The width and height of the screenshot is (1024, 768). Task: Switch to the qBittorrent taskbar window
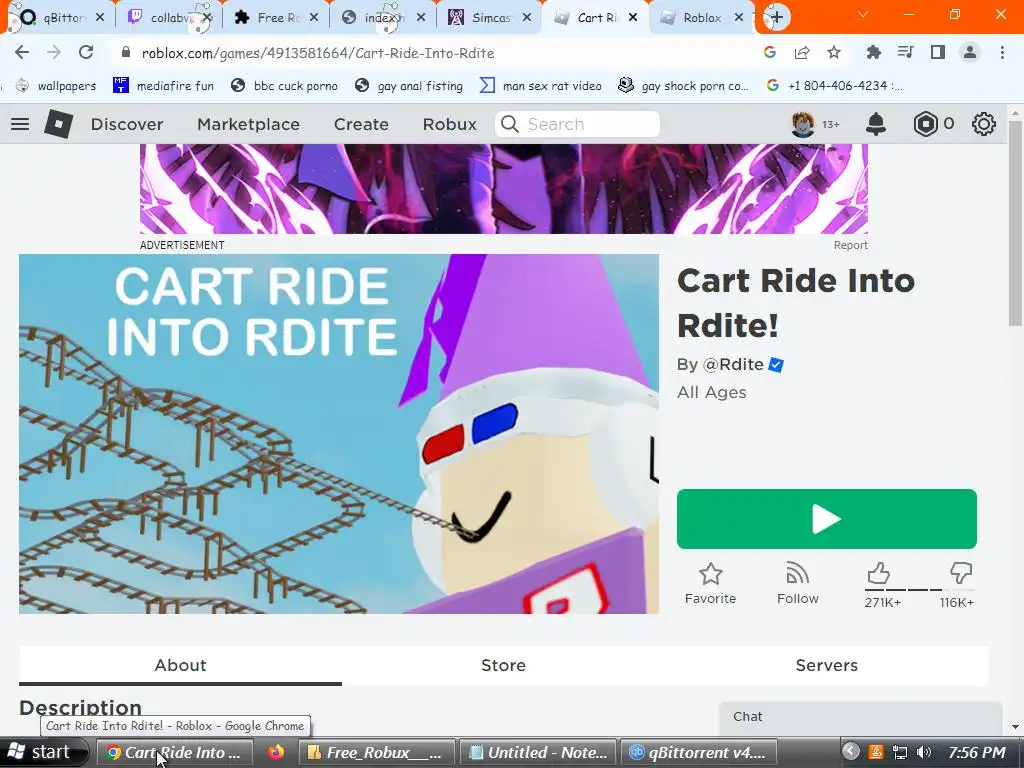[x=699, y=752]
